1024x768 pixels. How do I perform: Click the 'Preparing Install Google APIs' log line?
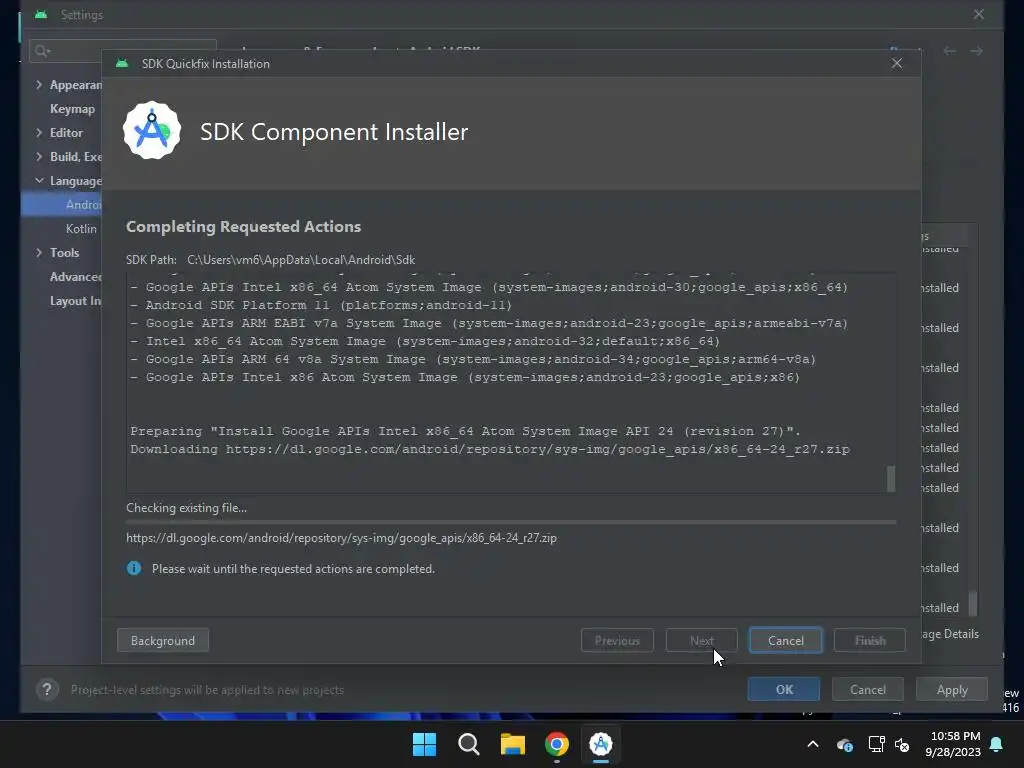[466, 431]
